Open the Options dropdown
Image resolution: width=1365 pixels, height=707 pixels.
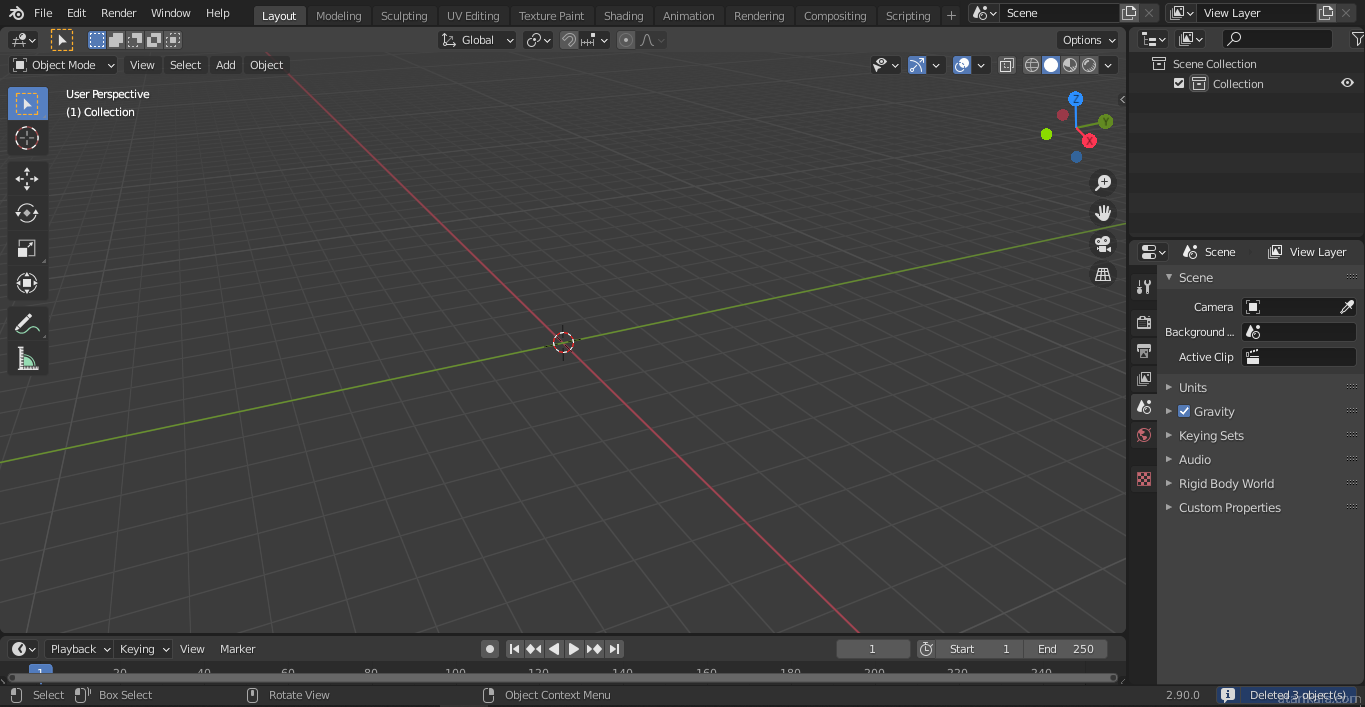(1089, 40)
